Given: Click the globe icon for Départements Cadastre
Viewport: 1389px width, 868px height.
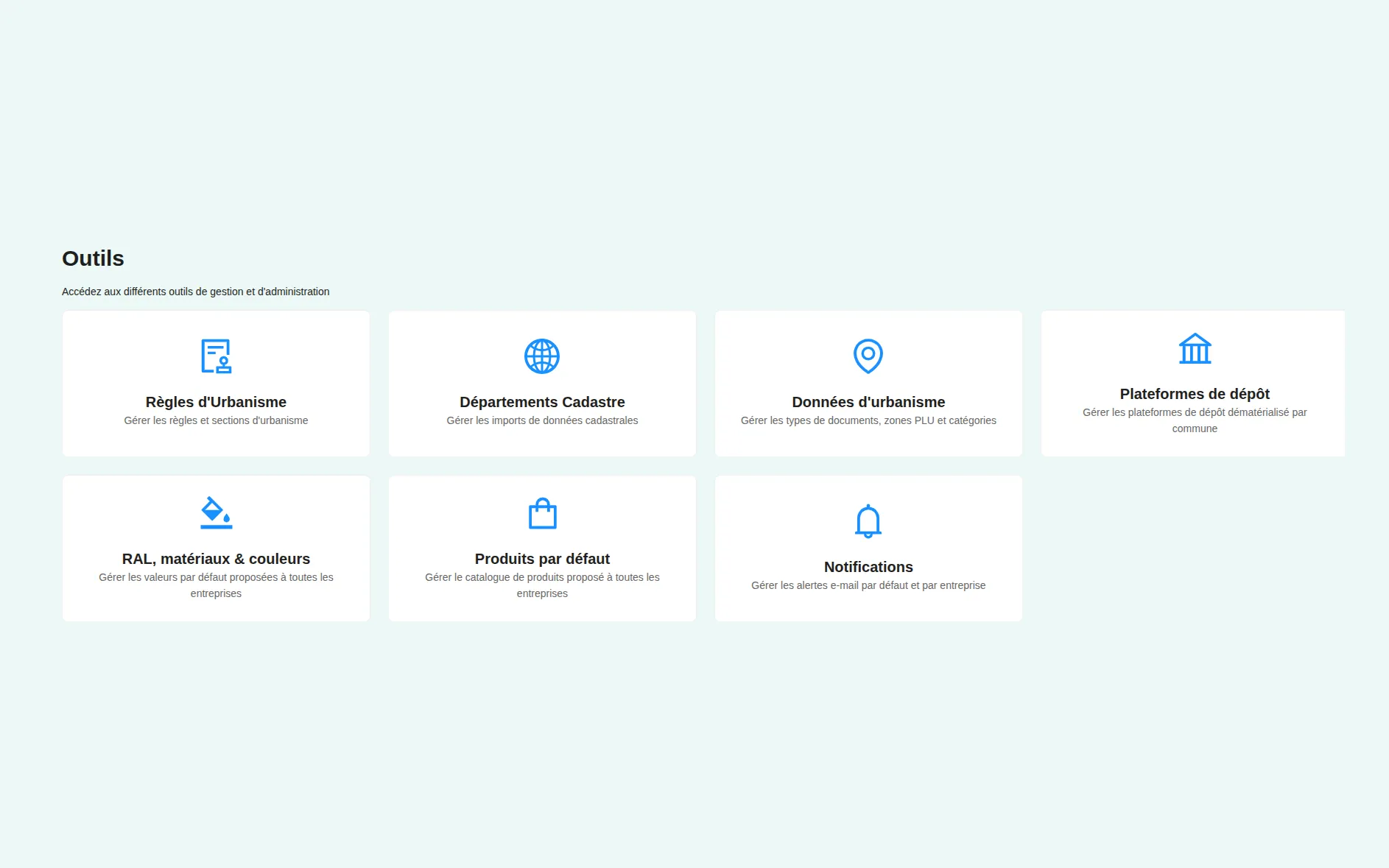Looking at the screenshot, I should point(542,356).
